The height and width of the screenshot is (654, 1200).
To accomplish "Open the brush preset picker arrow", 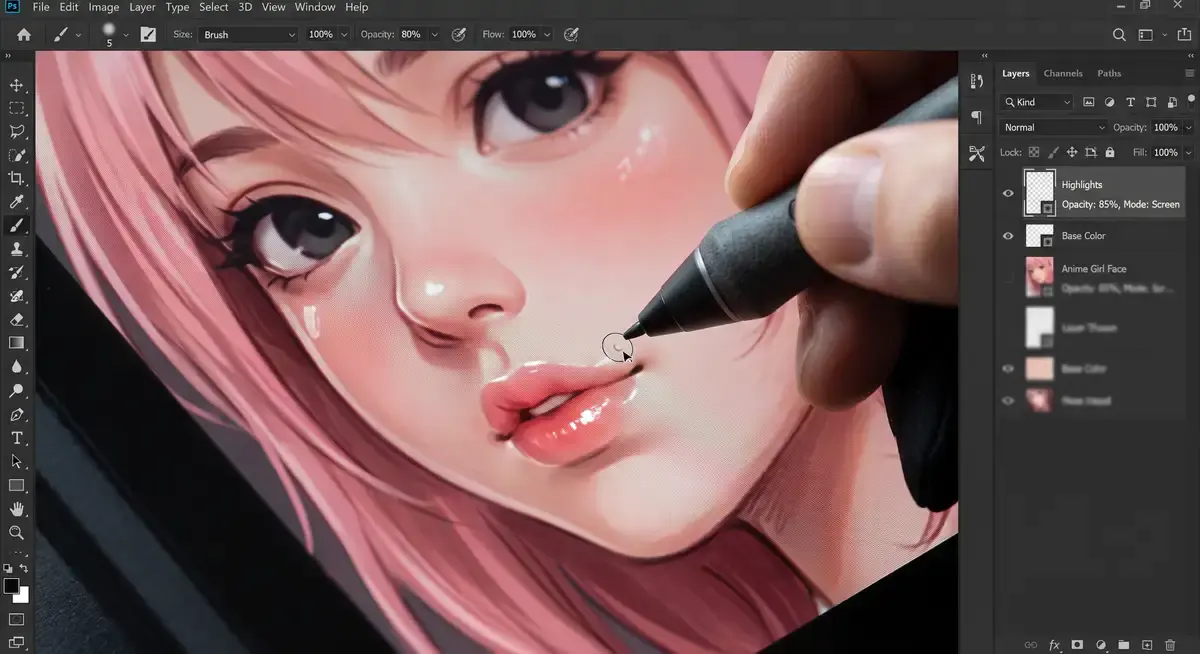I will coord(125,35).
